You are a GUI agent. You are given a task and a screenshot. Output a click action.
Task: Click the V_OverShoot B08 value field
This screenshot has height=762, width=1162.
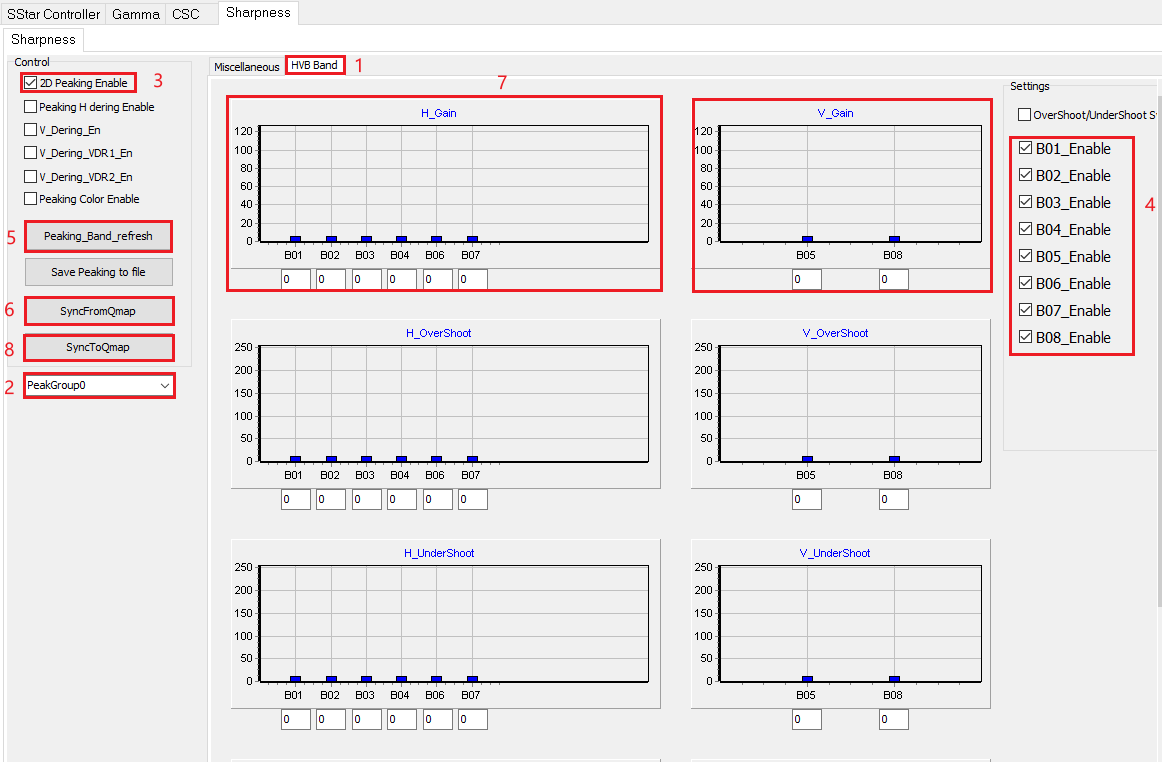pos(894,500)
